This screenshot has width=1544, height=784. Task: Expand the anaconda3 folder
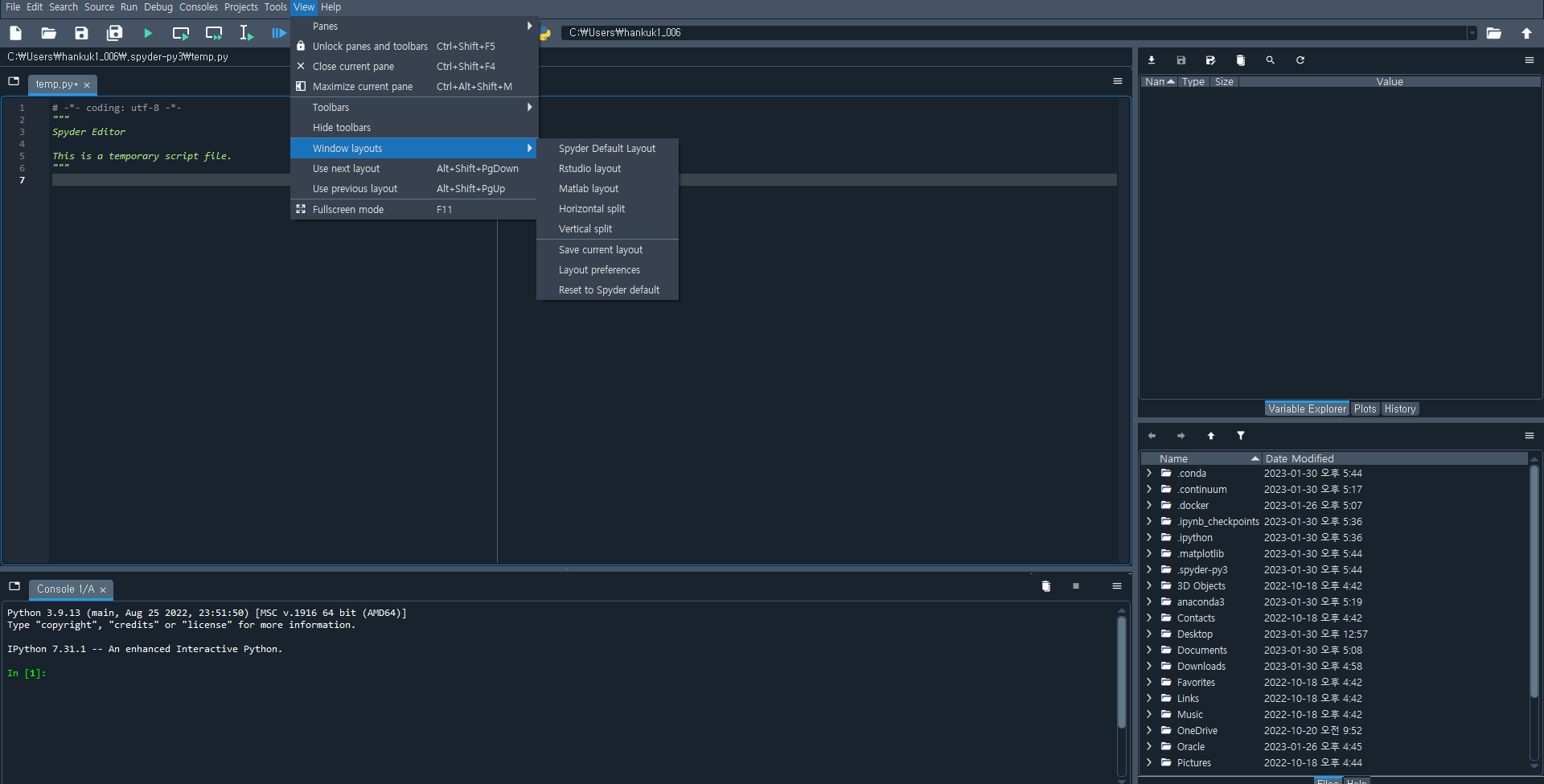(x=1149, y=602)
